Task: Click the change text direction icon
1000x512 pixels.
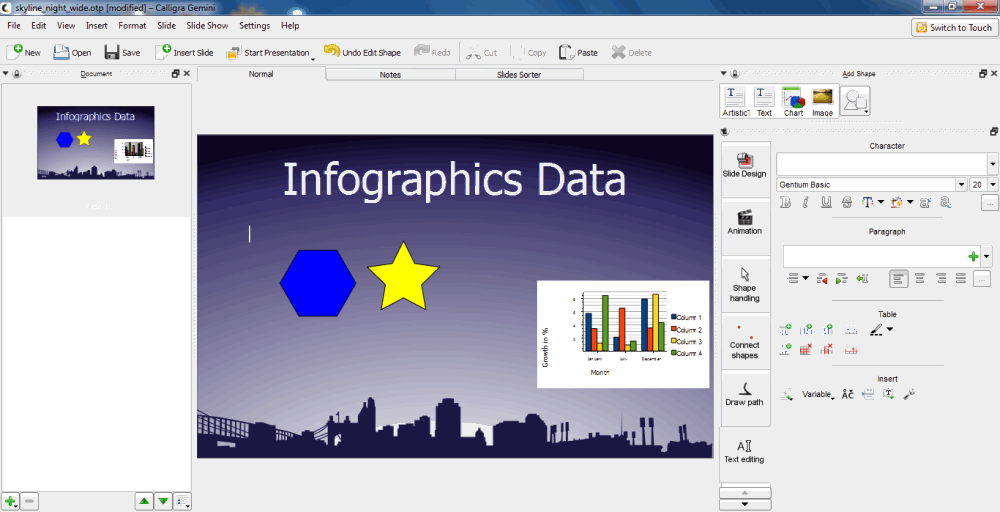Action: (862, 279)
